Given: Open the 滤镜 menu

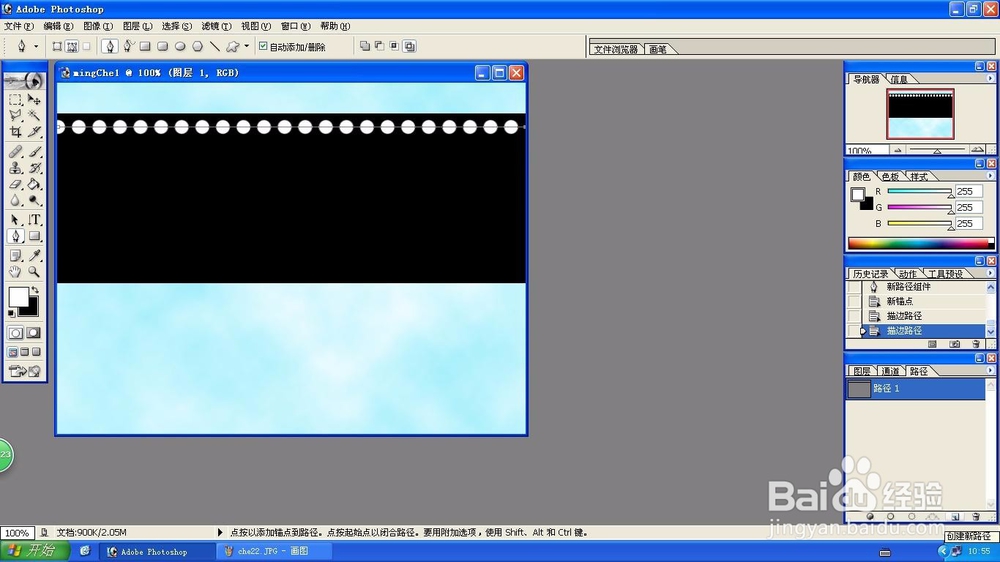Looking at the screenshot, I should [x=216, y=26].
